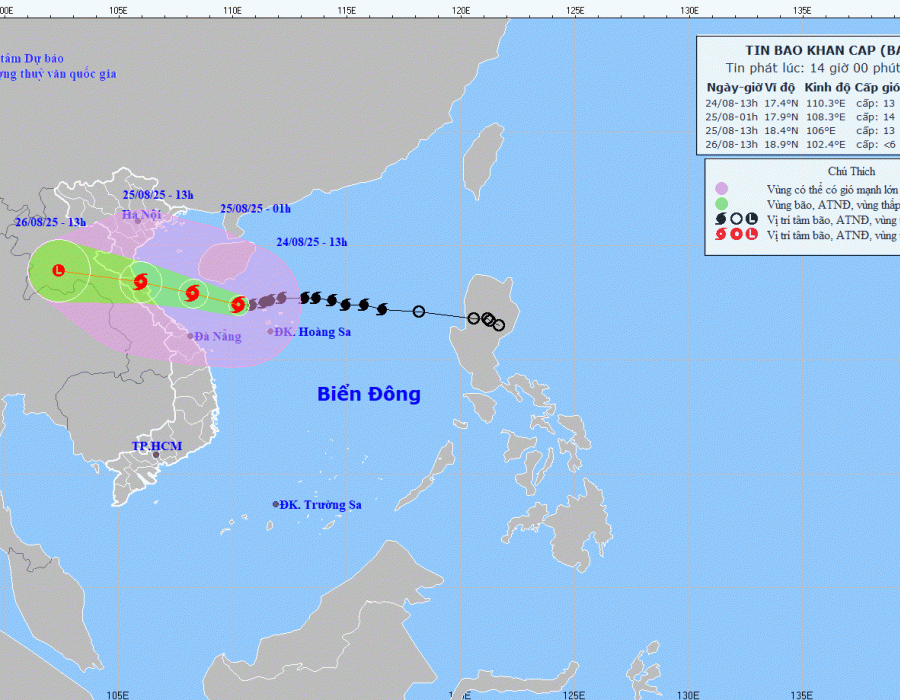Click the westernmost red storm forecast icon
This screenshot has width=900, height=700.
pyautogui.click(x=140, y=282)
